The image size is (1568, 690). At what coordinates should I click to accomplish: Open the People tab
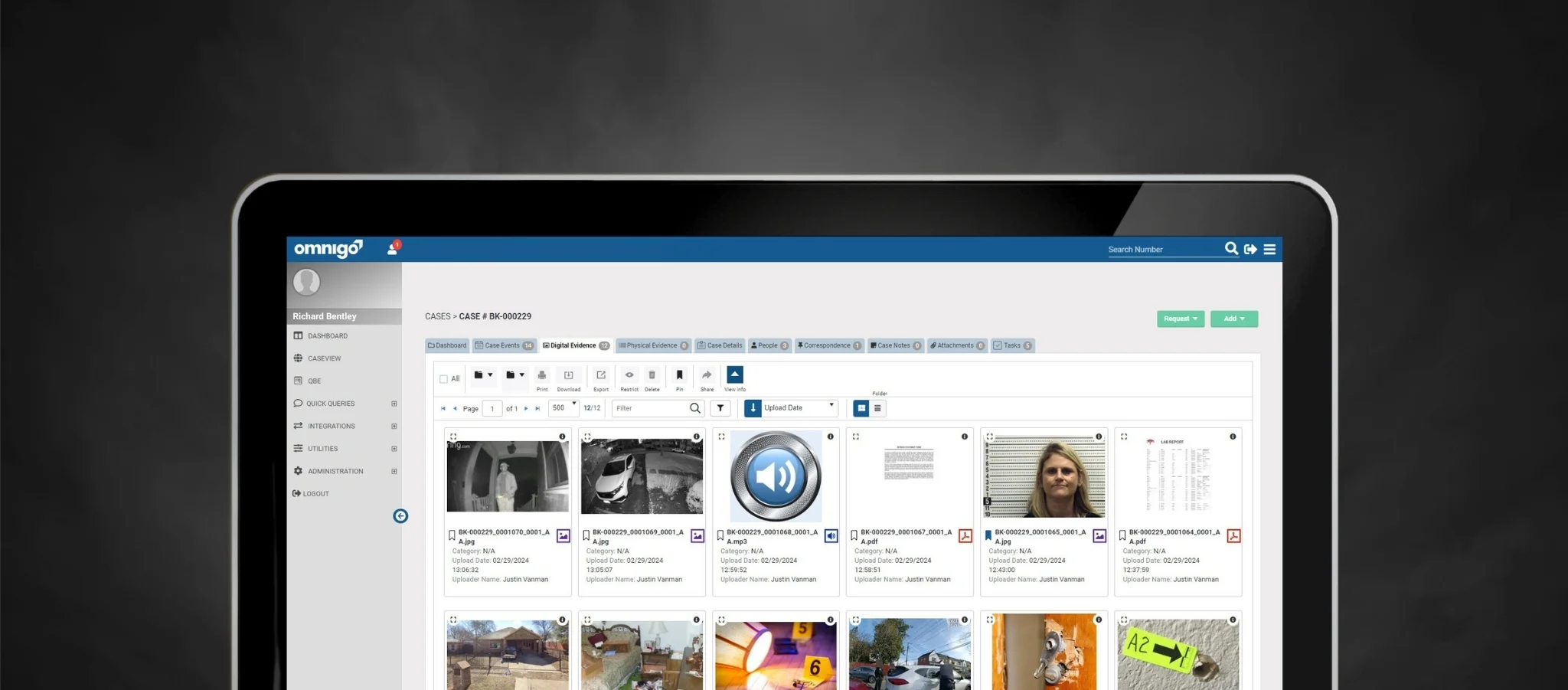(769, 345)
